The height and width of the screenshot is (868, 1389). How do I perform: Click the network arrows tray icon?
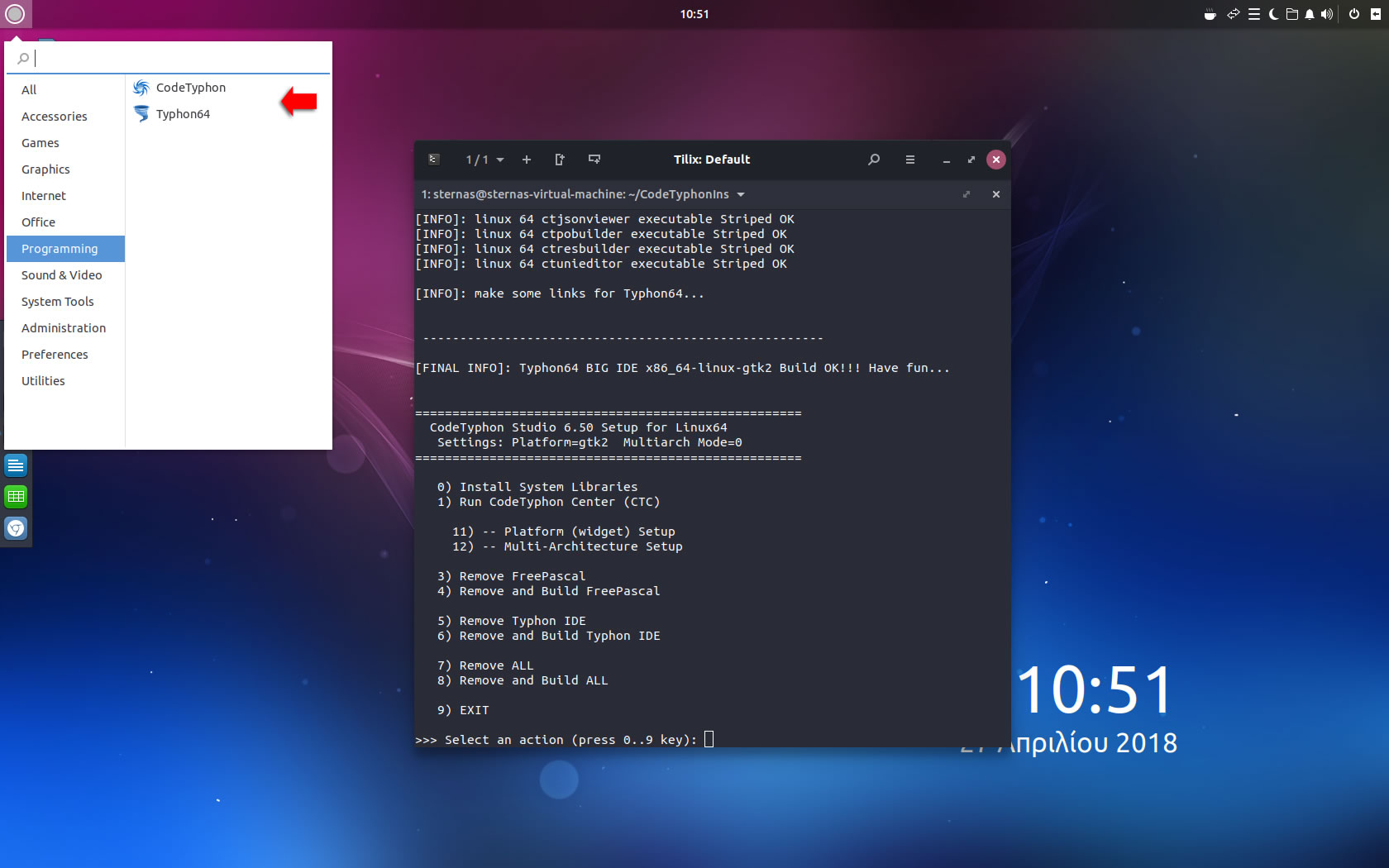1233,14
